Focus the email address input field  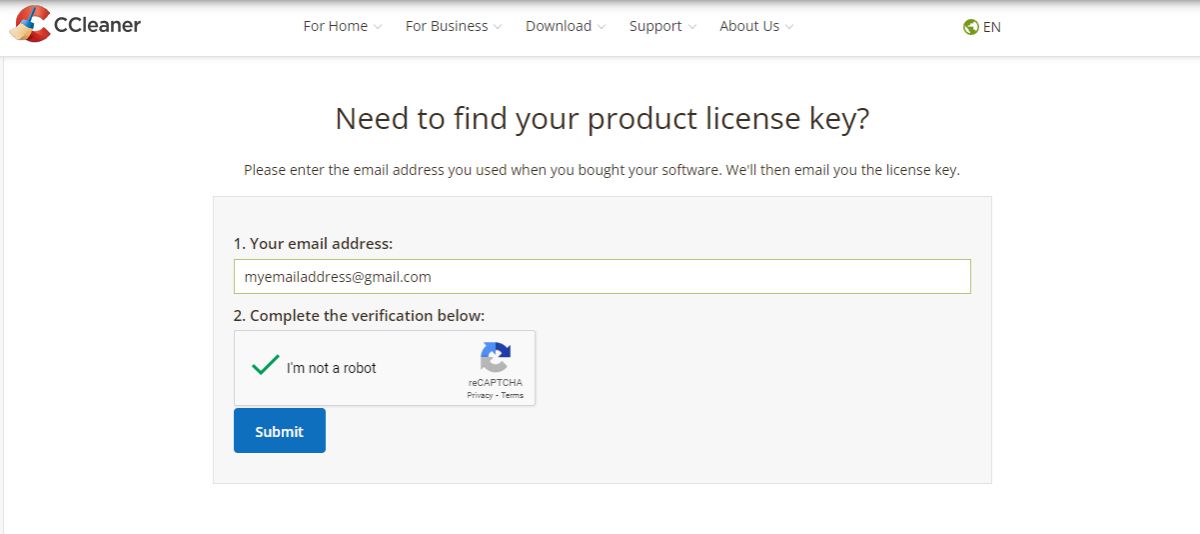pyautogui.click(x=602, y=277)
